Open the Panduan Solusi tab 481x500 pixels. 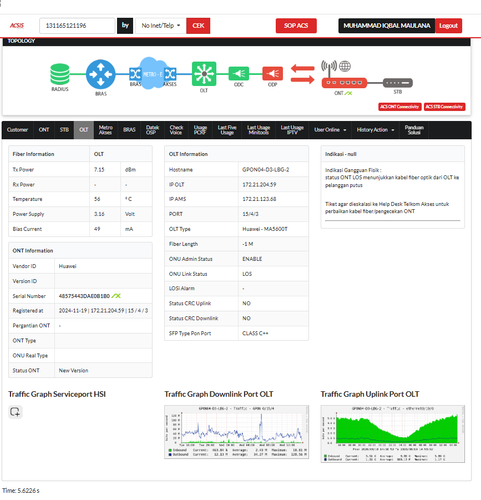click(414, 130)
